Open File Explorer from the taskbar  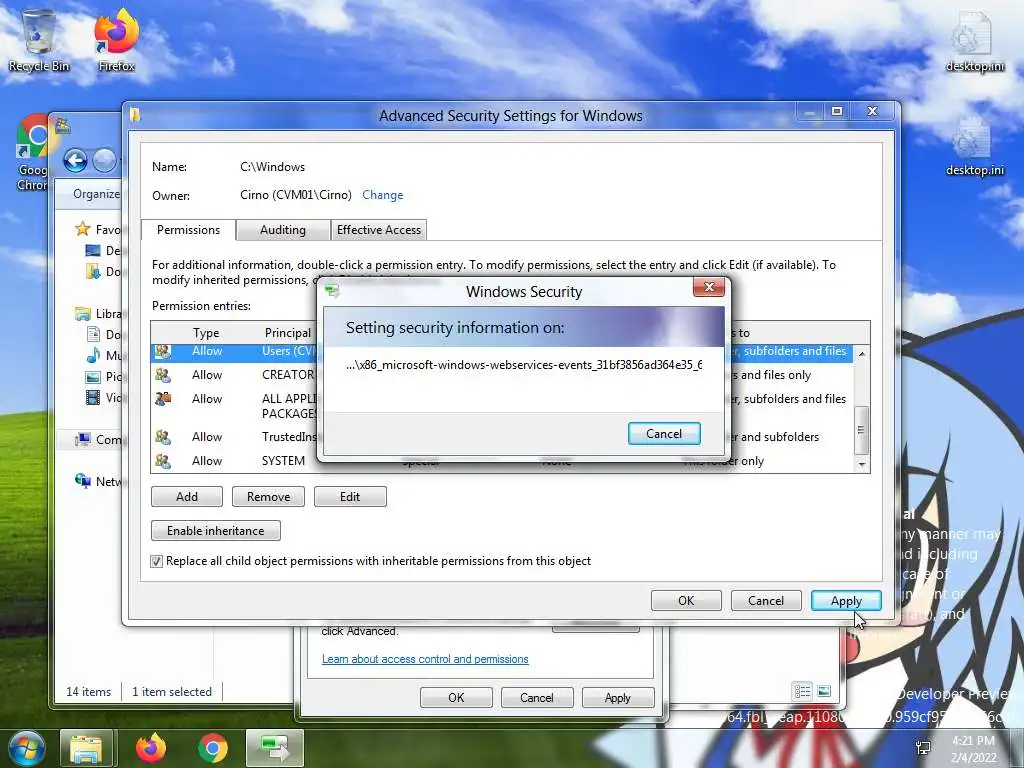click(x=87, y=748)
